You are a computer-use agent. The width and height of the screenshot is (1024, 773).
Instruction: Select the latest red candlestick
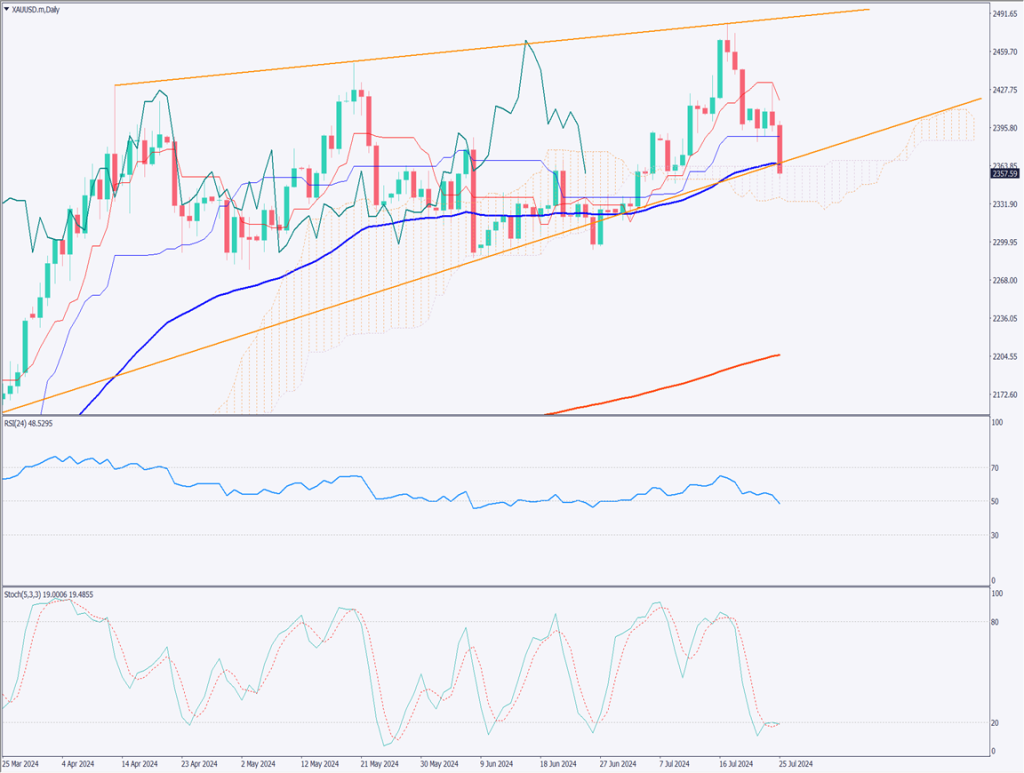pos(780,148)
